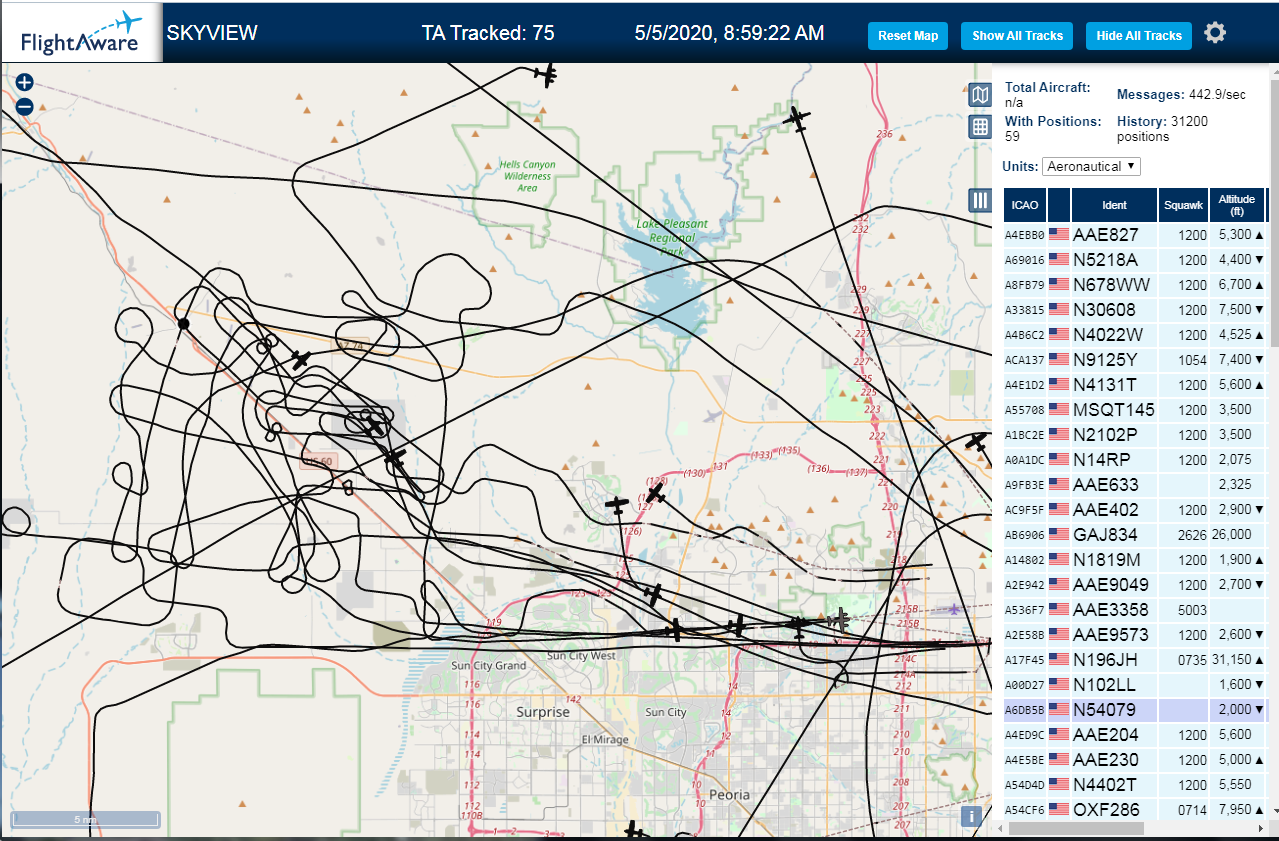Screen dimensions: 1279x841
Task: Select the aircraft near Lake Pleasant's north shore
Action: pyautogui.click(x=796, y=119)
